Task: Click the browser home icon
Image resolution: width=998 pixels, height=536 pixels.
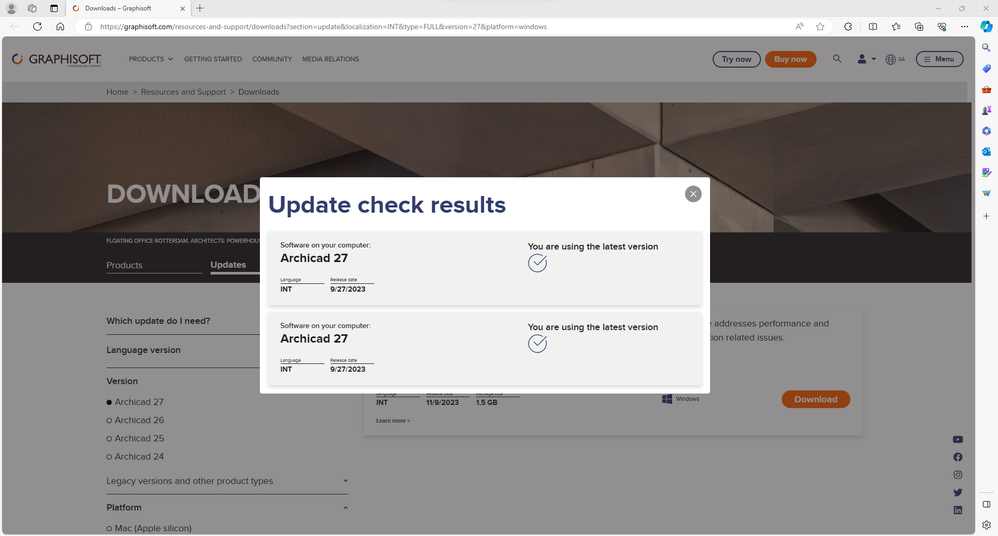Action: click(x=60, y=27)
